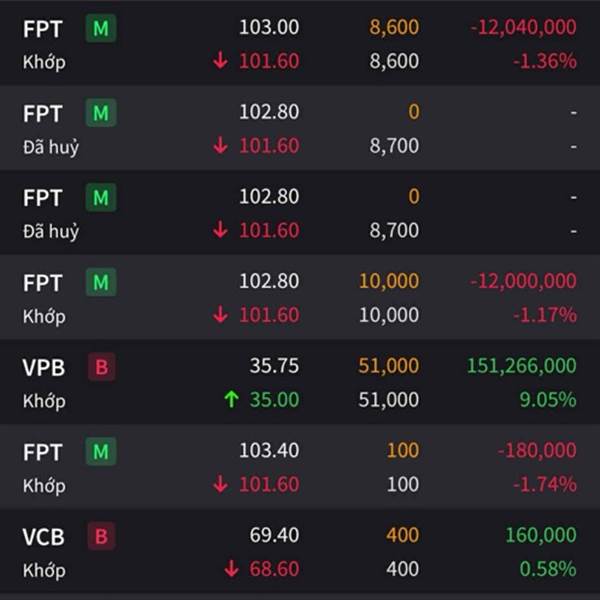Tap the red B badge beside VCB
The height and width of the screenshot is (600, 600).
click(x=100, y=537)
